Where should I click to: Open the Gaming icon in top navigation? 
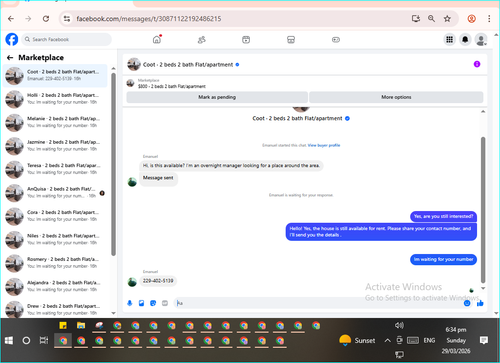click(x=336, y=40)
